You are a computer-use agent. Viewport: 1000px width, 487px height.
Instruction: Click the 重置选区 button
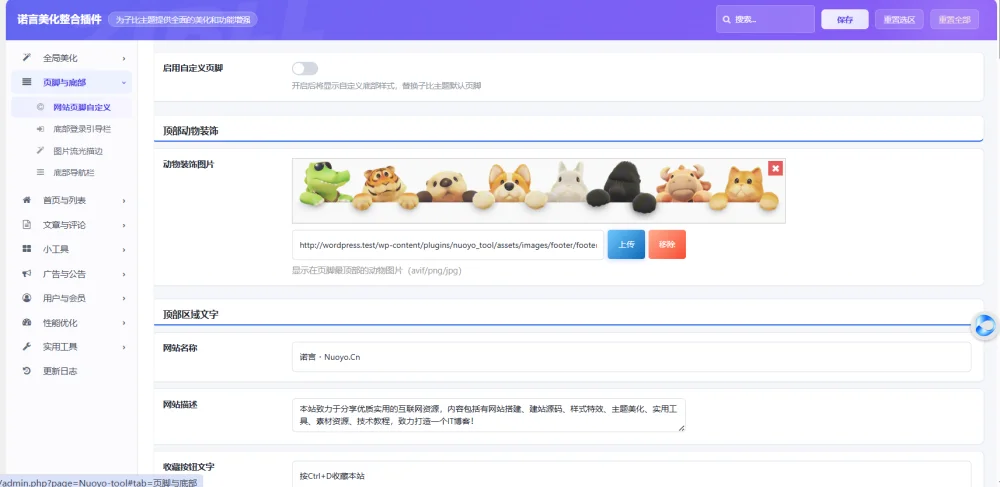click(899, 20)
